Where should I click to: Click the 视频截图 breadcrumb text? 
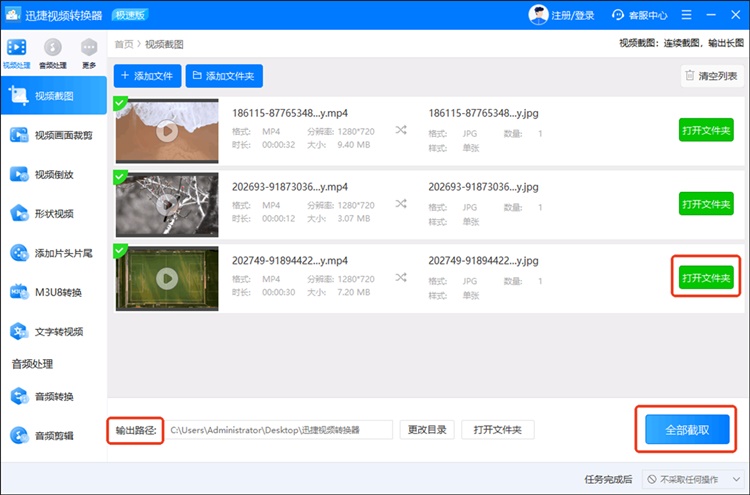164,44
